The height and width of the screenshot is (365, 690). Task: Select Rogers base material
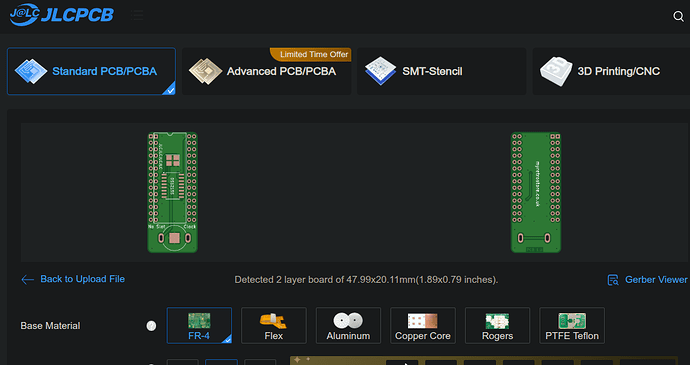tap(497, 325)
